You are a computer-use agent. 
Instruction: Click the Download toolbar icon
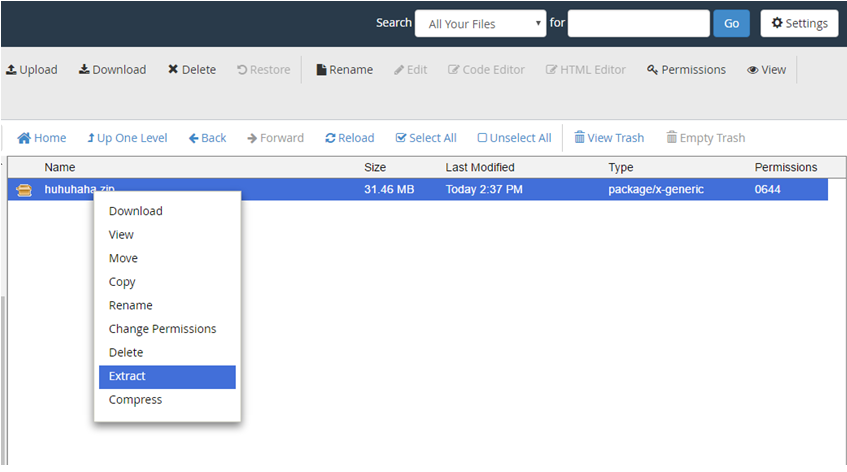[84, 70]
